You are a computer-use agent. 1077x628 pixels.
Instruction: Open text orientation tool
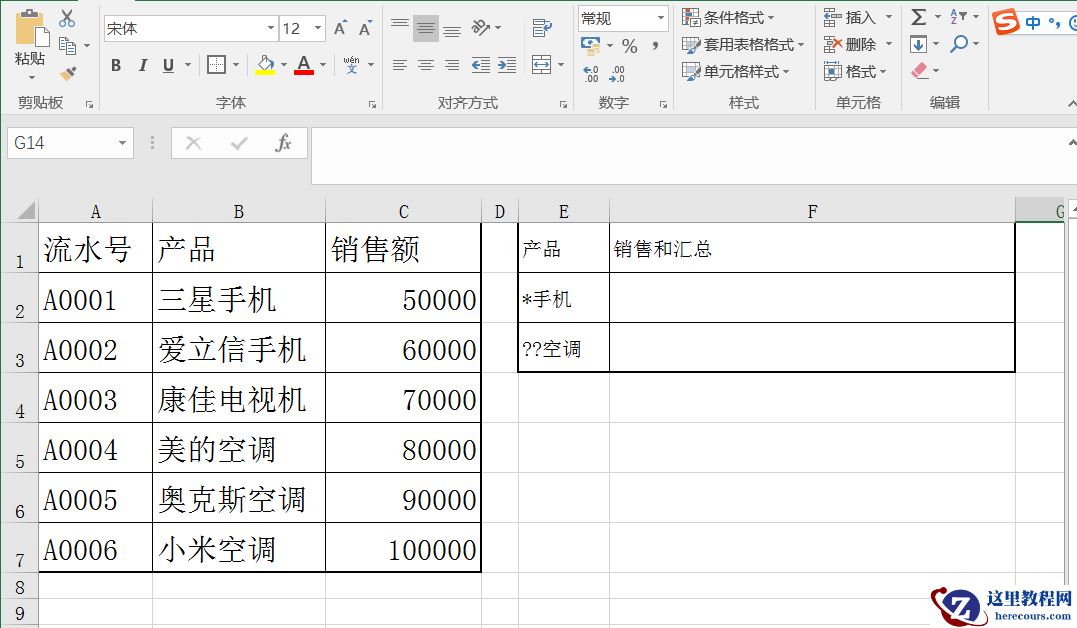click(x=481, y=28)
